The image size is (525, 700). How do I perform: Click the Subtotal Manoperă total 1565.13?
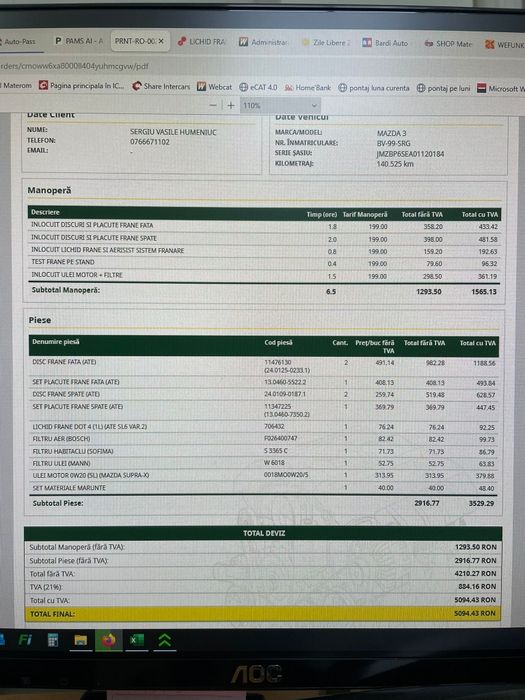pyautogui.click(x=484, y=292)
